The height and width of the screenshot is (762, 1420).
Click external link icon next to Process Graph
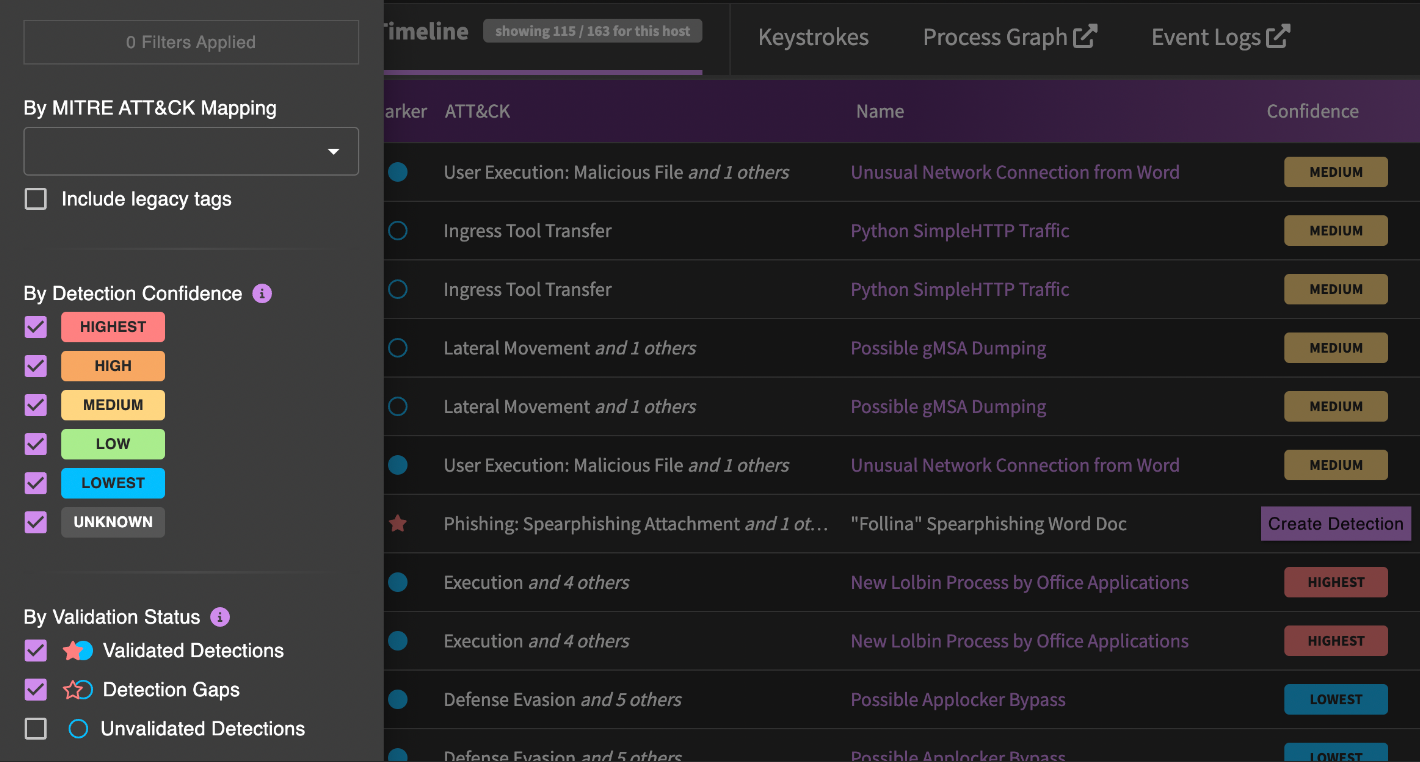(1085, 37)
